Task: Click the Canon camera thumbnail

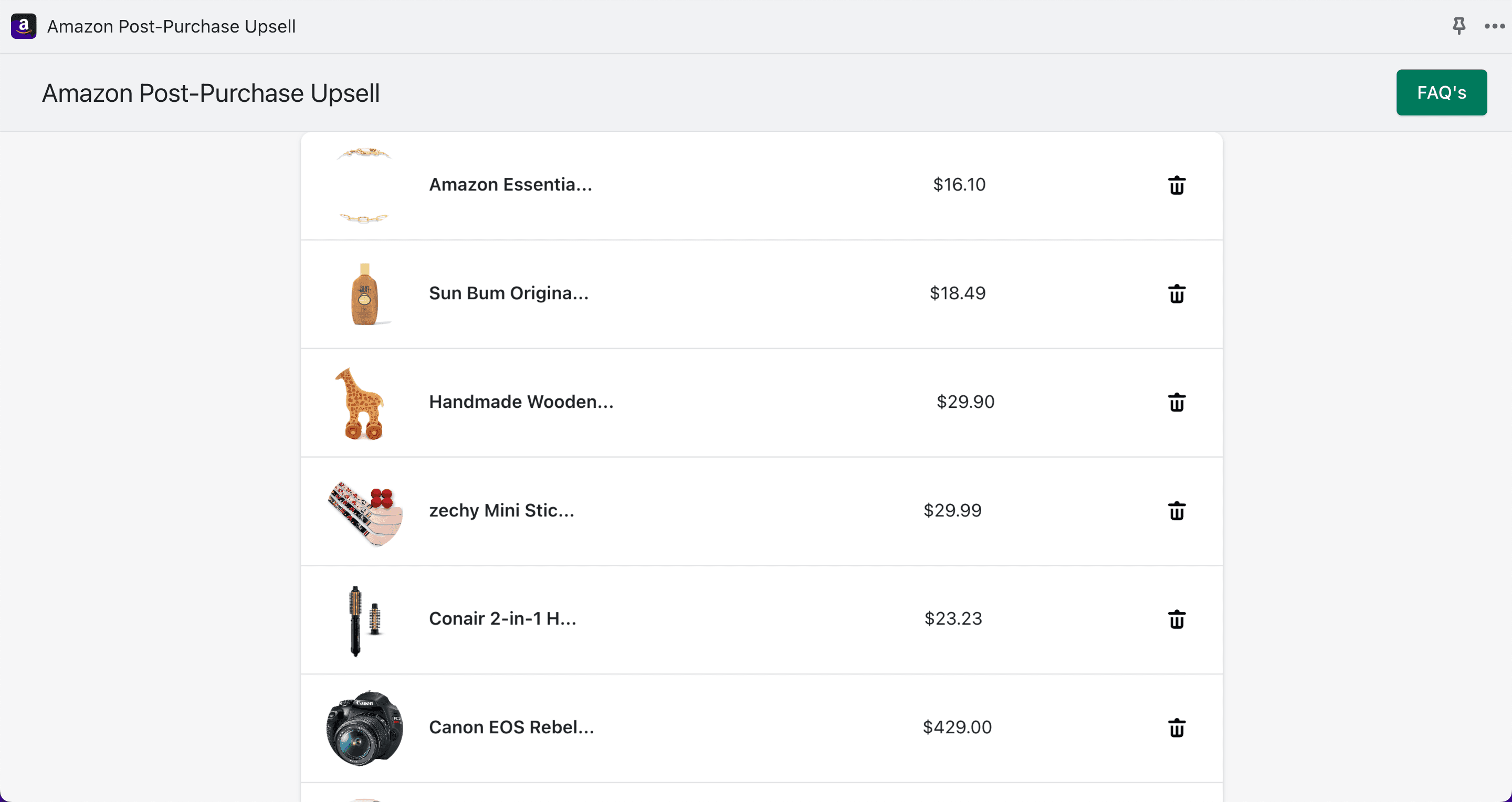Action: (364, 728)
